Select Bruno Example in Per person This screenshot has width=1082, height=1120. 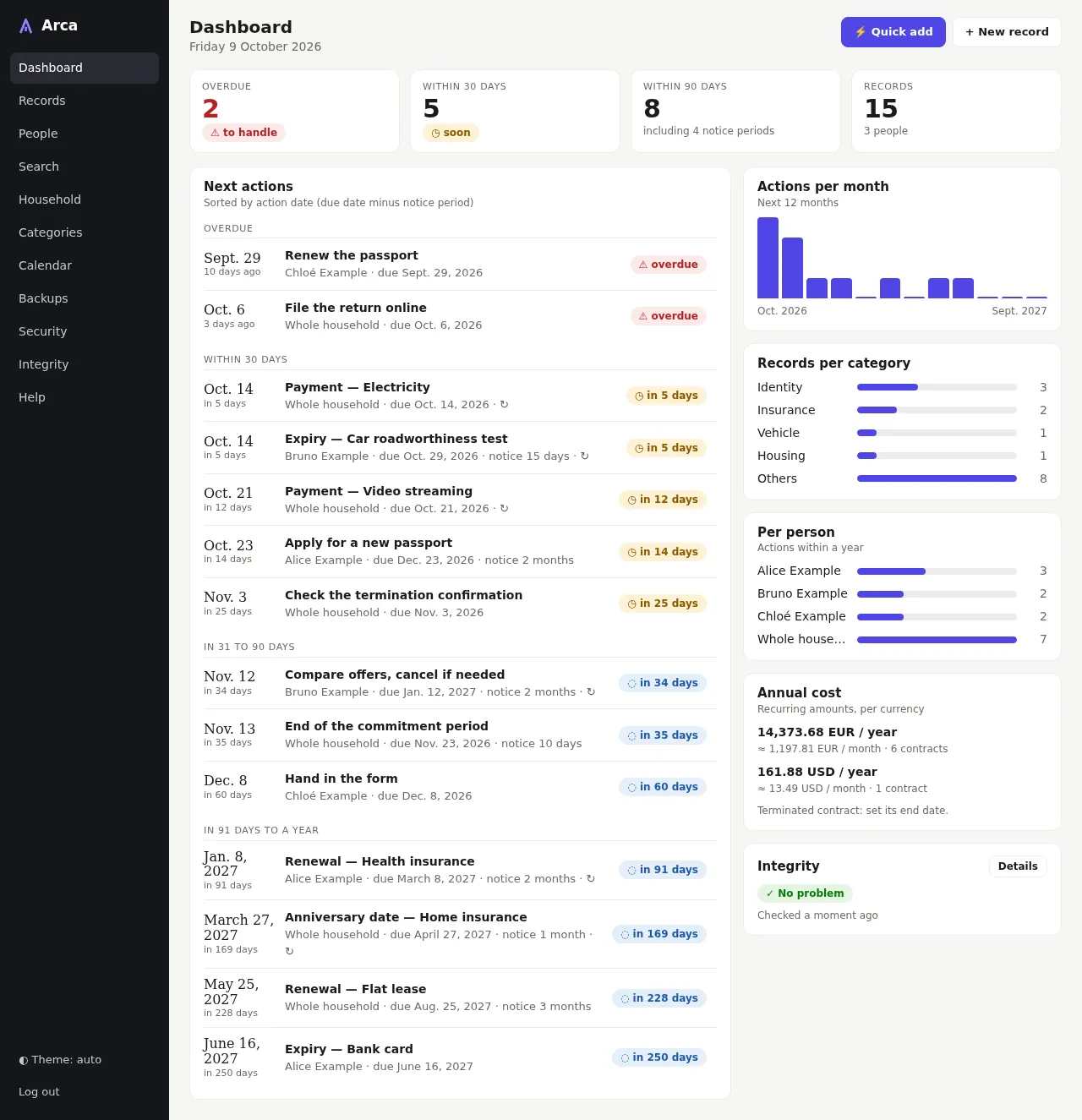[x=902, y=593]
